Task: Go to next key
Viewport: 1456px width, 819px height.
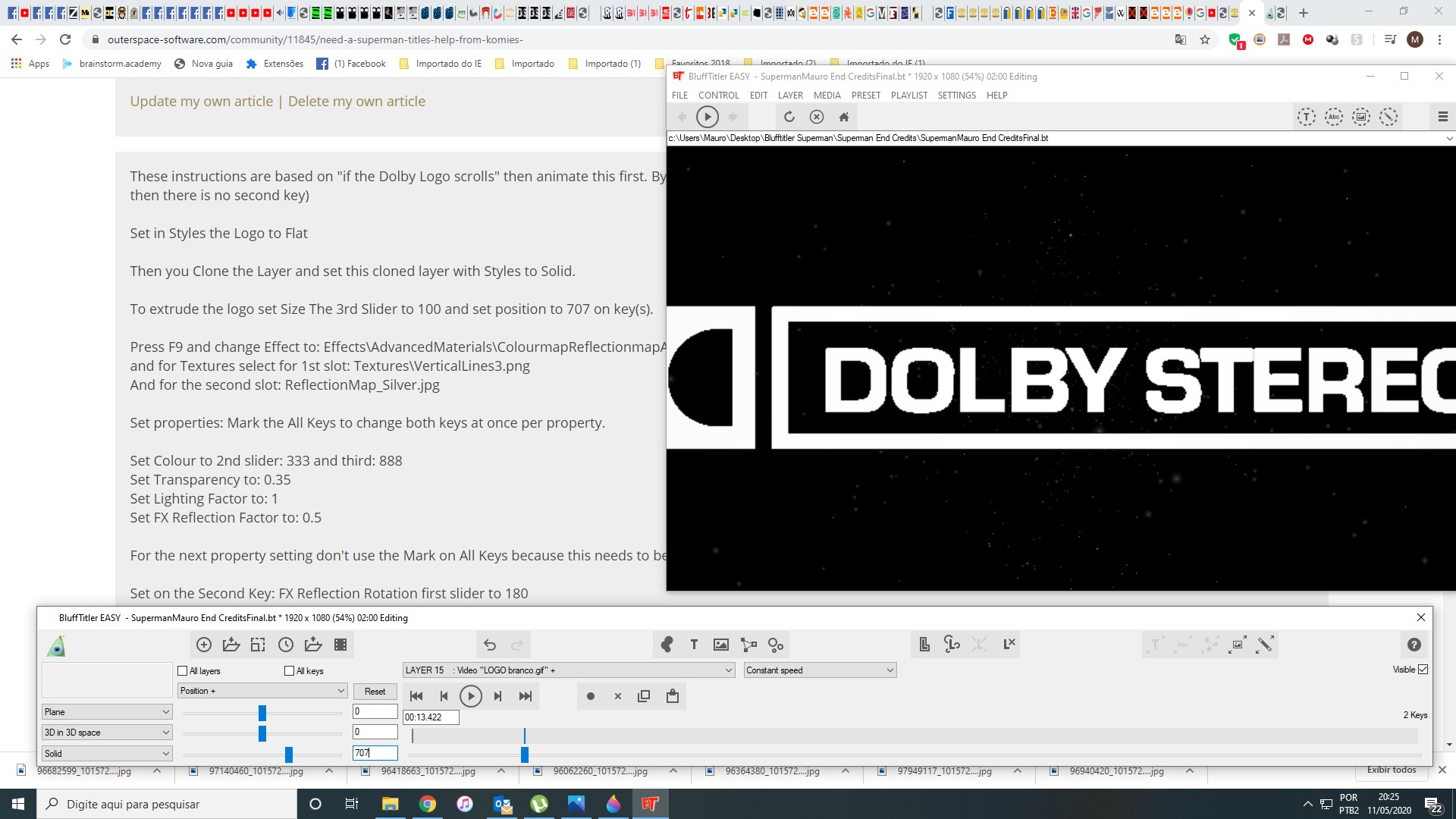Action: pyautogui.click(x=497, y=696)
